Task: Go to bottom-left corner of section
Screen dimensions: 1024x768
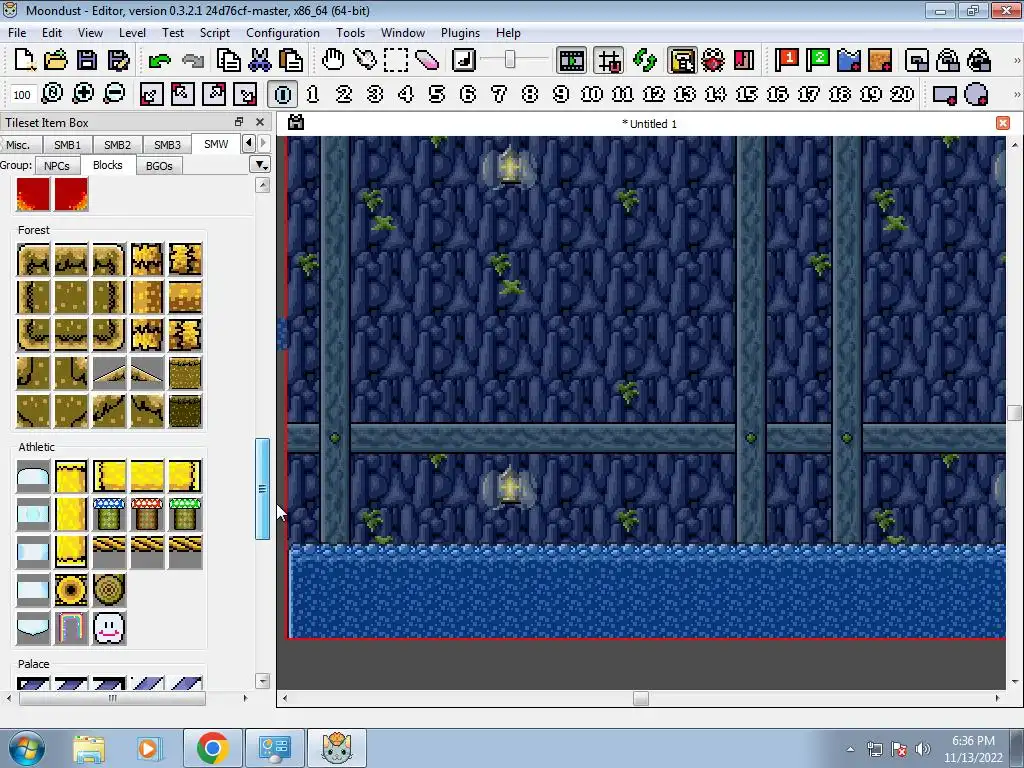Action: pyautogui.click(x=151, y=94)
